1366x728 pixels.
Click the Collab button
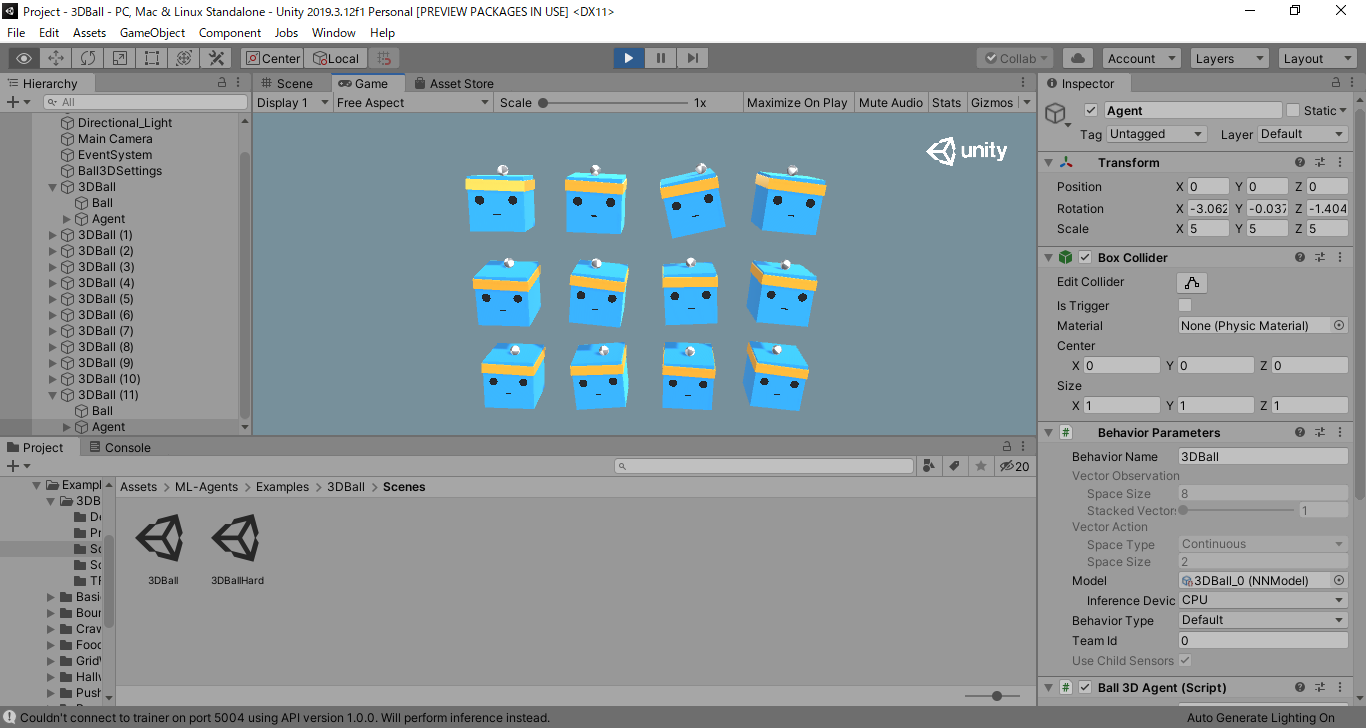coord(1014,58)
